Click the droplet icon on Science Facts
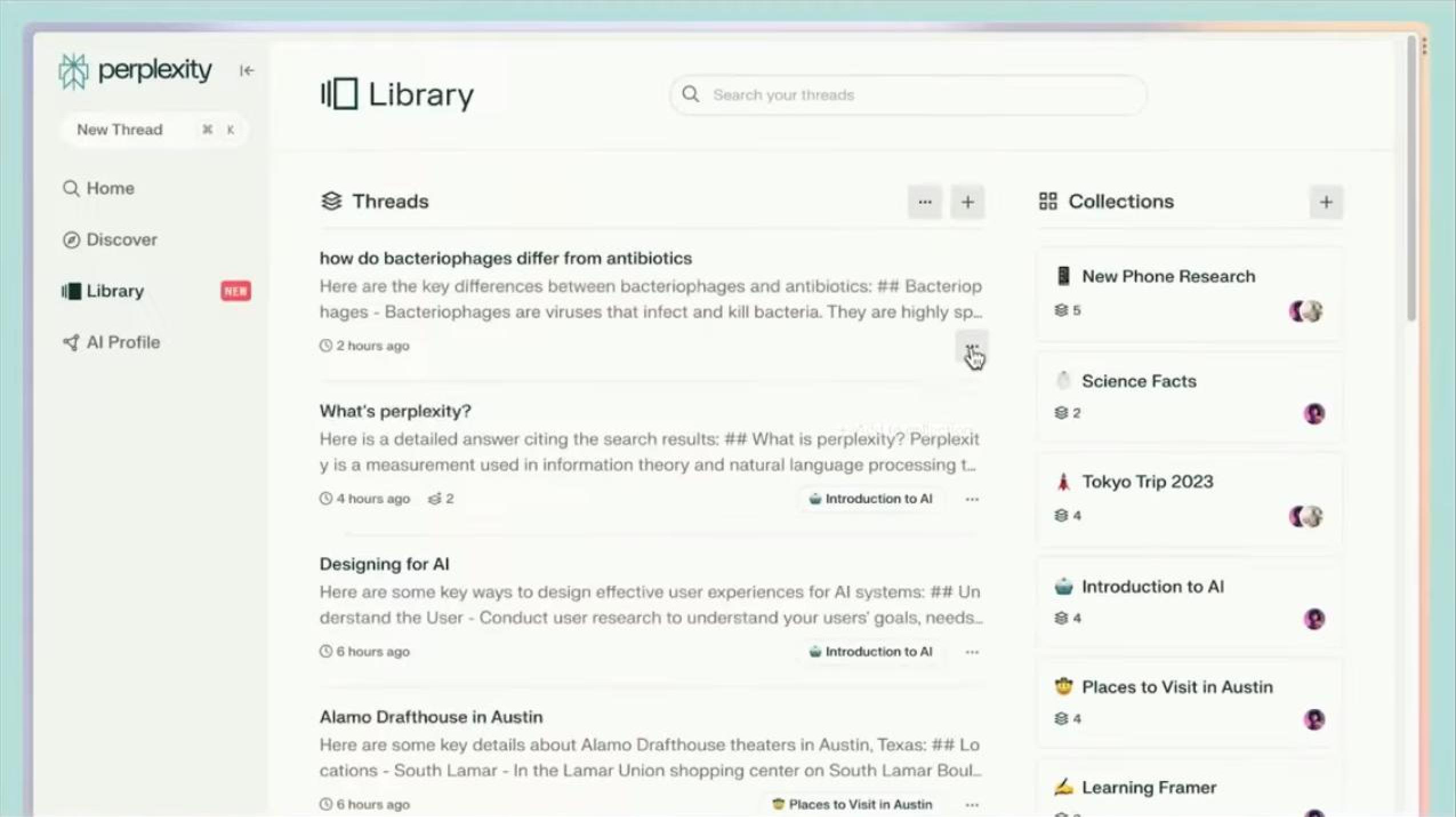 pos(1063,381)
